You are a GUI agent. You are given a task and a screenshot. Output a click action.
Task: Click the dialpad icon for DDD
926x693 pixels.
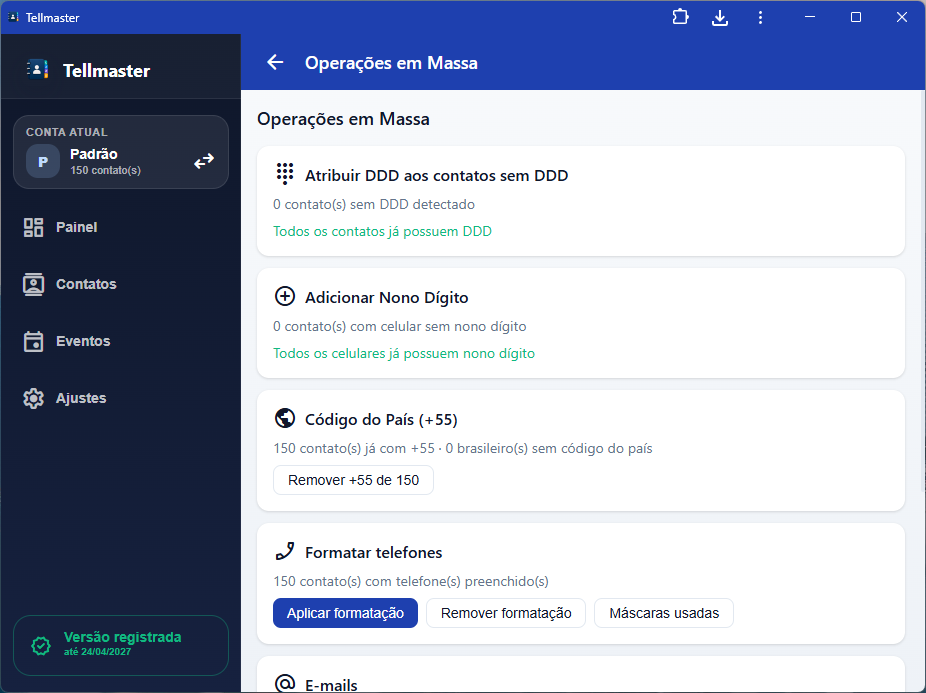click(x=285, y=174)
